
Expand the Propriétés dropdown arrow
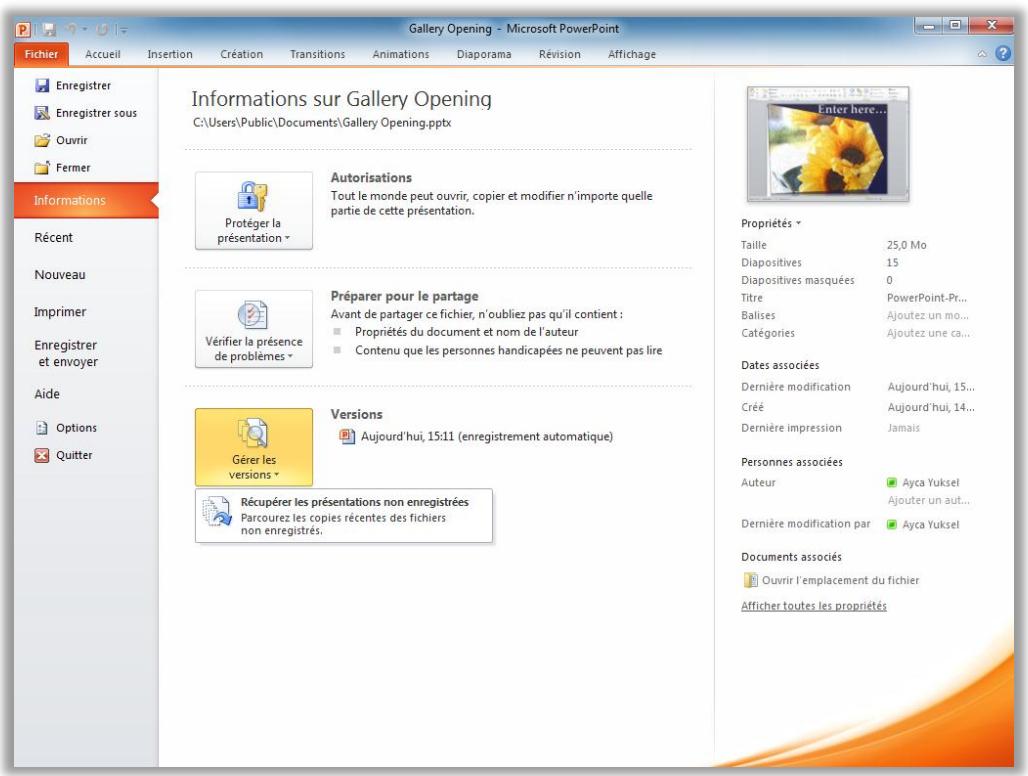pos(799,223)
